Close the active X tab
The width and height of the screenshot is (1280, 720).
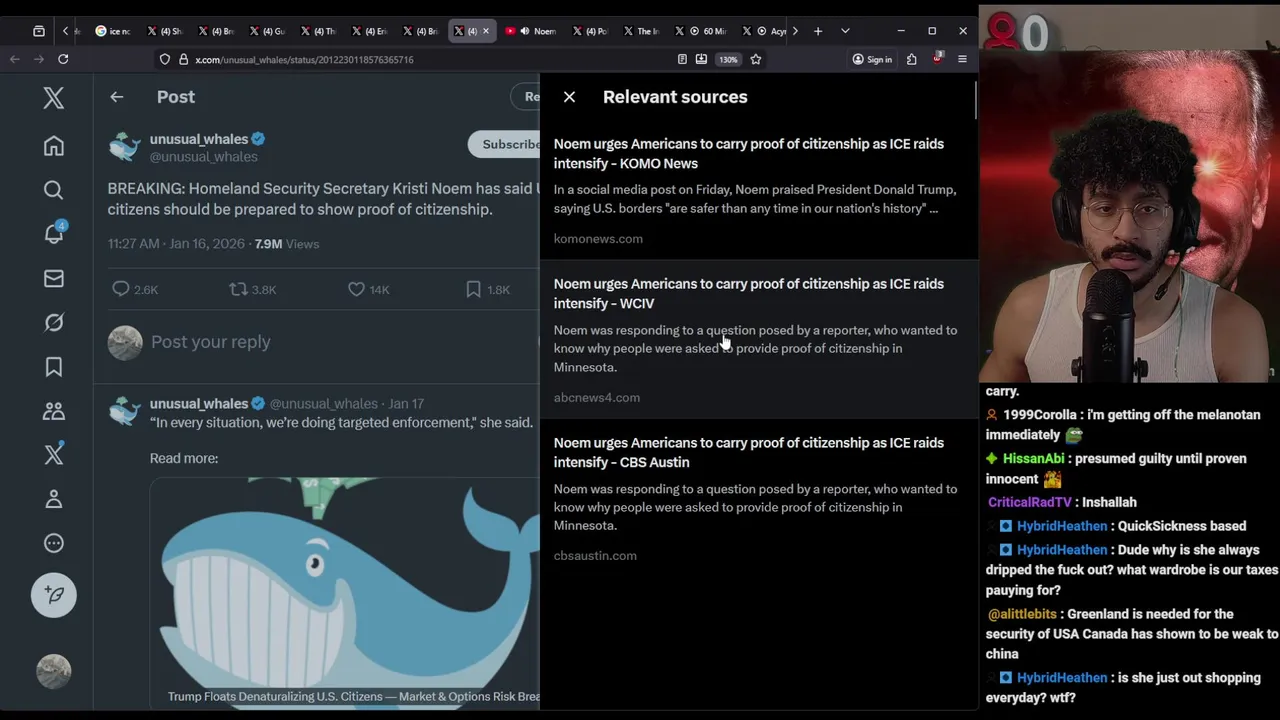(486, 31)
